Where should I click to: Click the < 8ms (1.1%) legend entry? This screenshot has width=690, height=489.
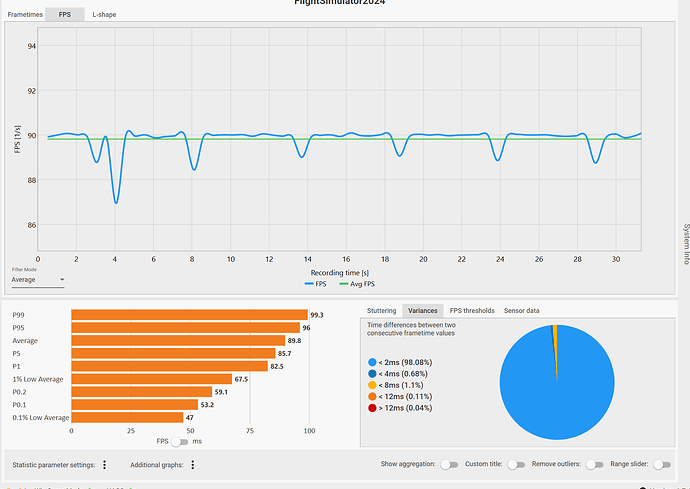pyautogui.click(x=396, y=386)
